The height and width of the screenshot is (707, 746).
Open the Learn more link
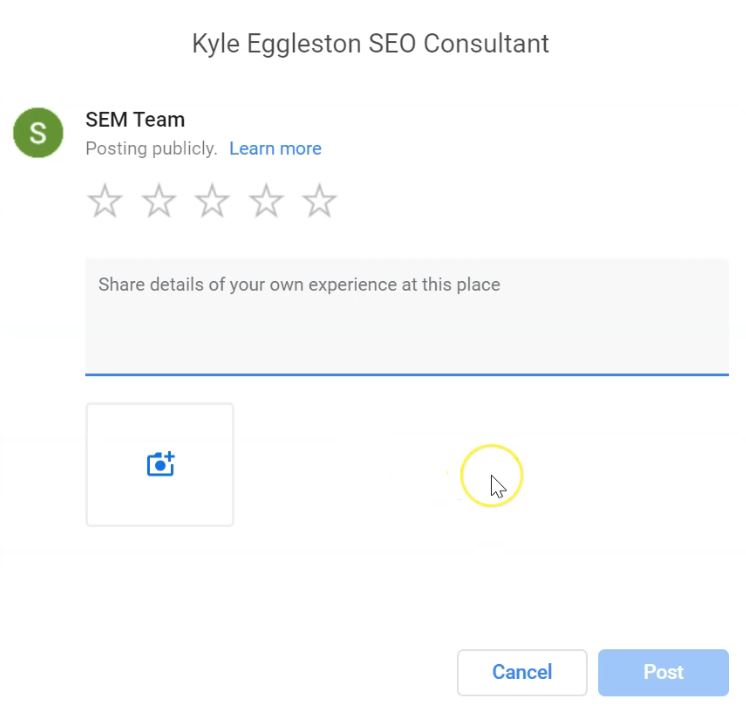(x=275, y=148)
